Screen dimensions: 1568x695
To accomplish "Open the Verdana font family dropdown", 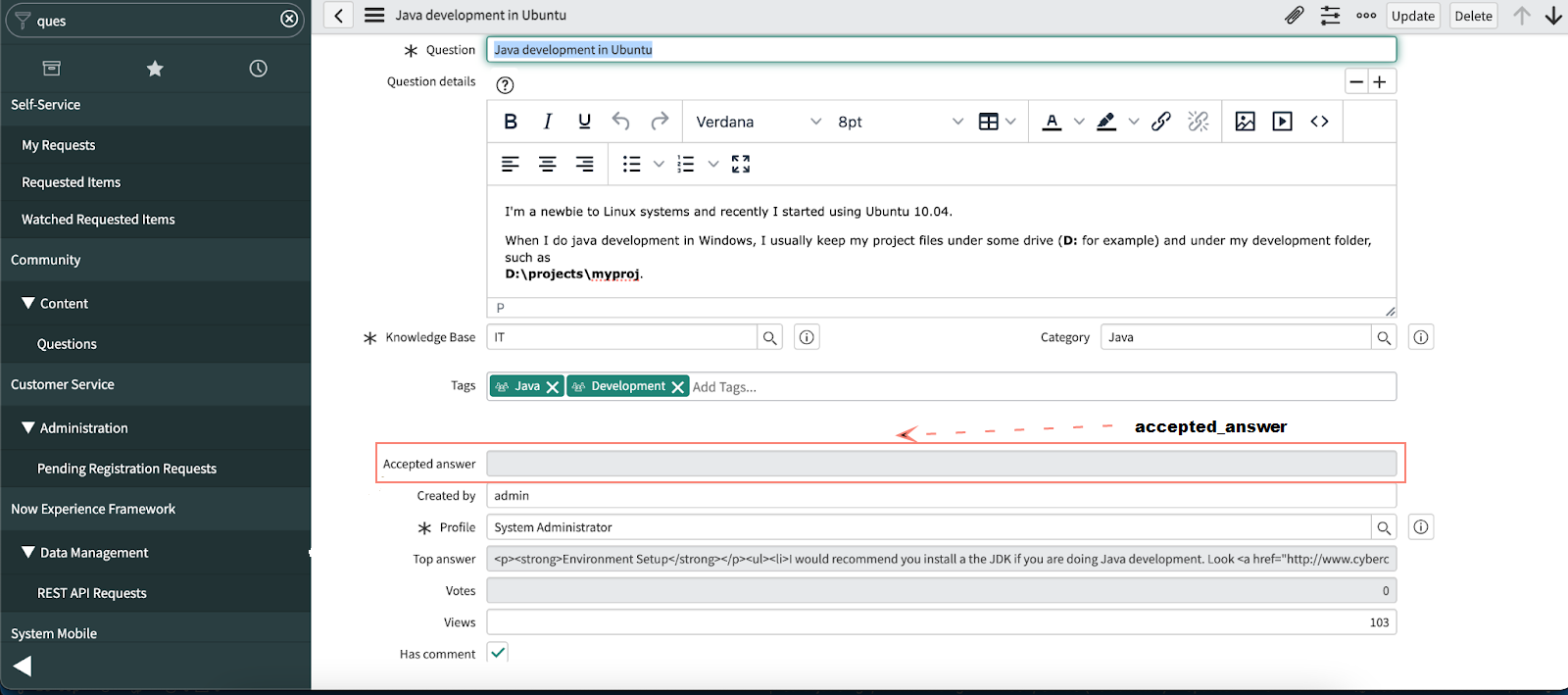I will 758,122.
